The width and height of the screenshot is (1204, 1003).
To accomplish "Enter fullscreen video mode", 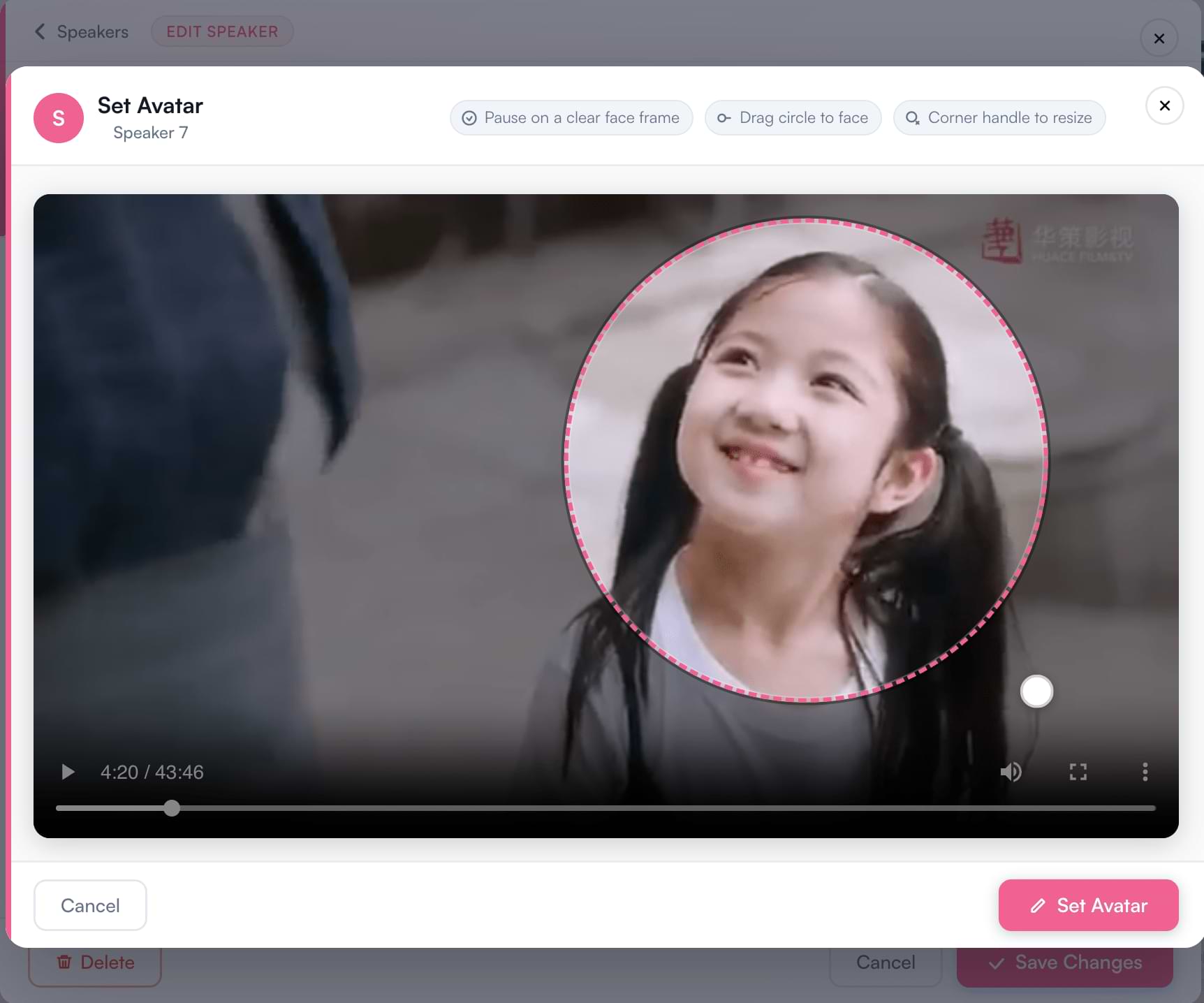I will 1078,772.
